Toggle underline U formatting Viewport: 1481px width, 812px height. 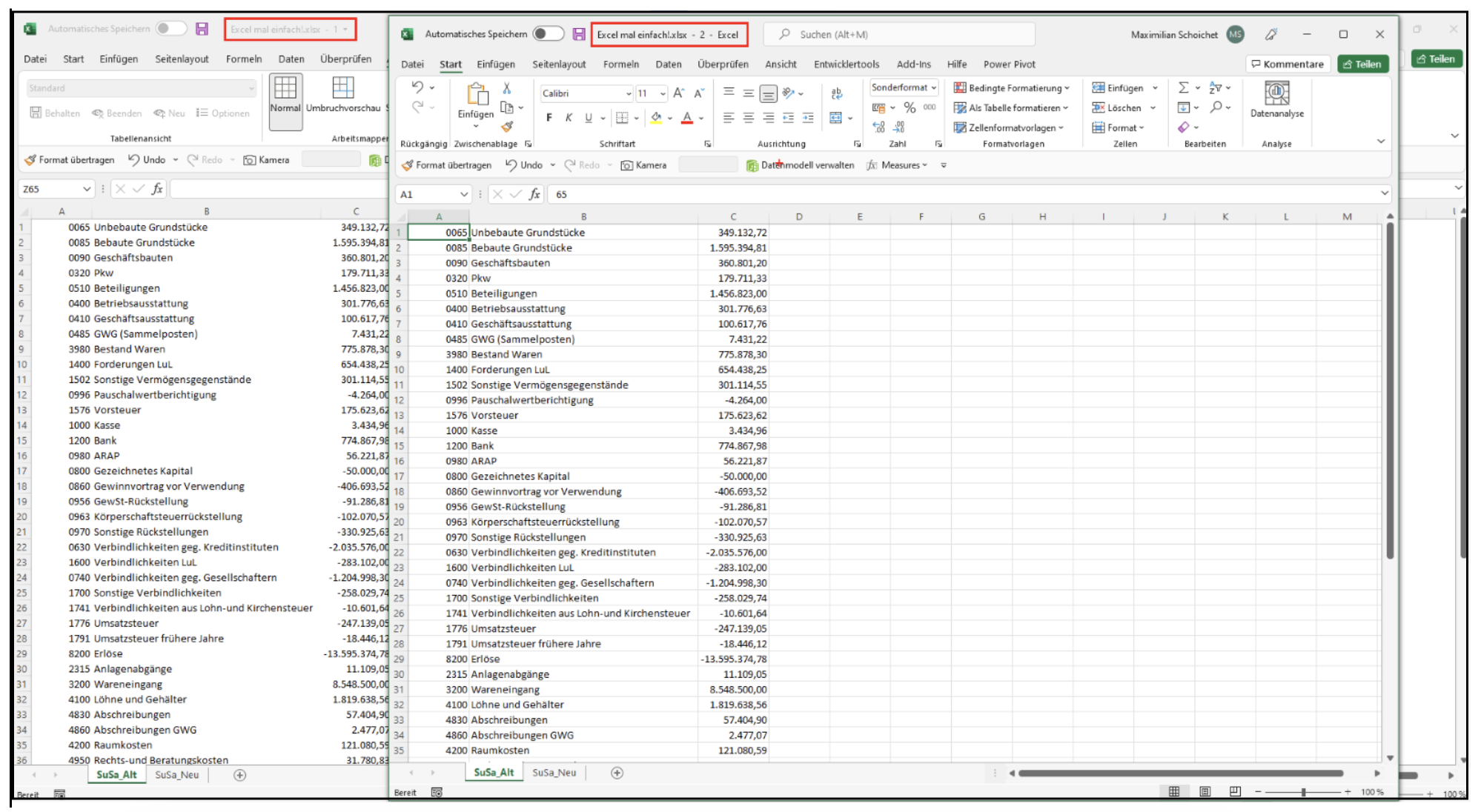[x=589, y=118]
